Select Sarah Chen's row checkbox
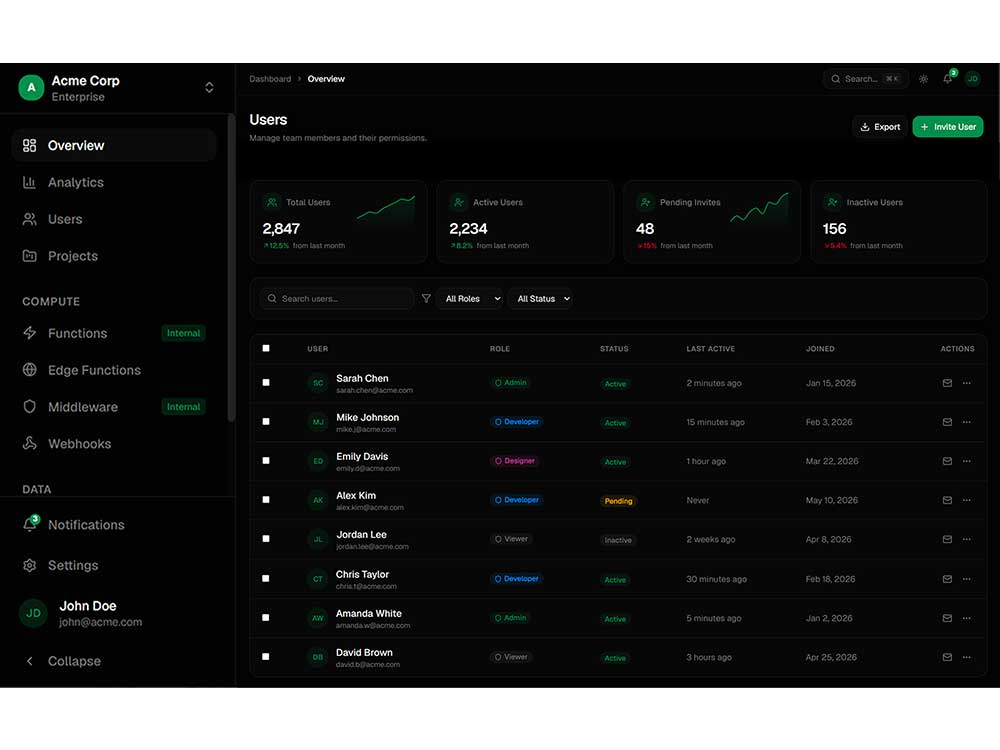 pyautogui.click(x=266, y=383)
